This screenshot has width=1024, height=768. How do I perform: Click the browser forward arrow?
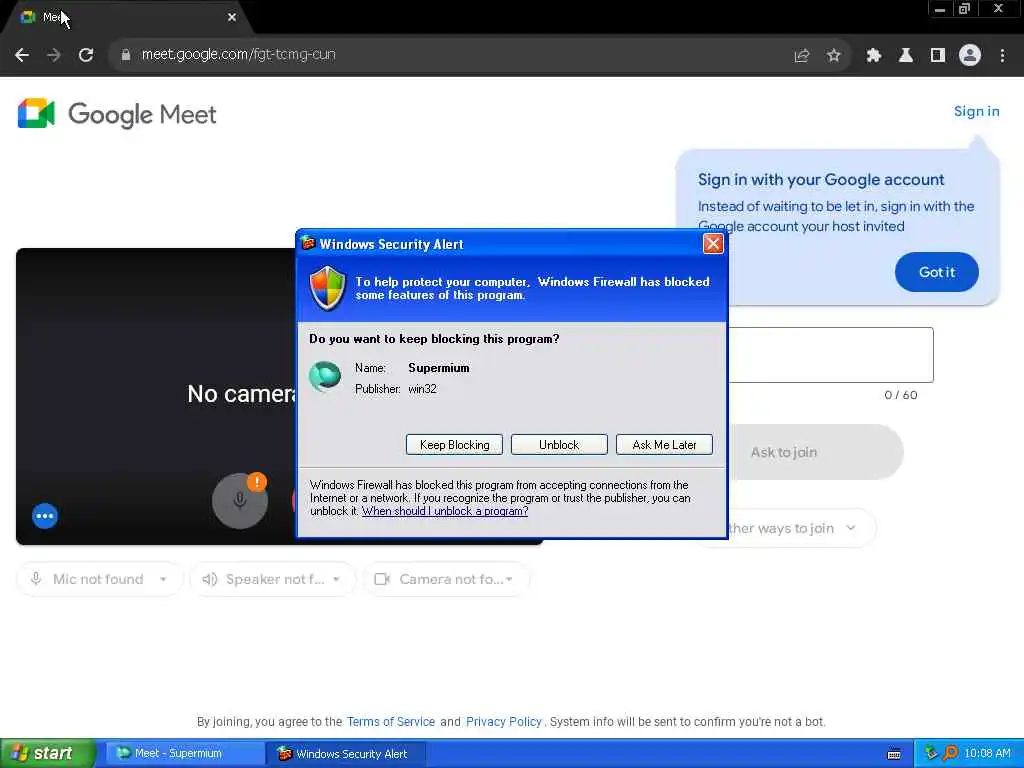coord(54,55)
